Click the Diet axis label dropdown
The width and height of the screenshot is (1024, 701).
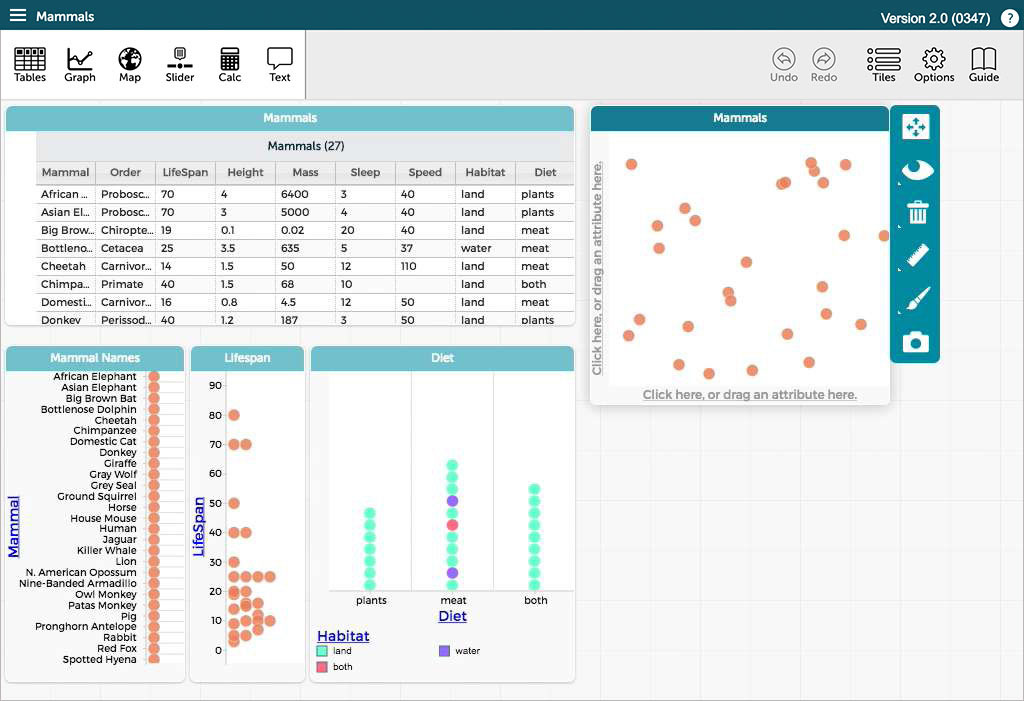pos(452,616)
